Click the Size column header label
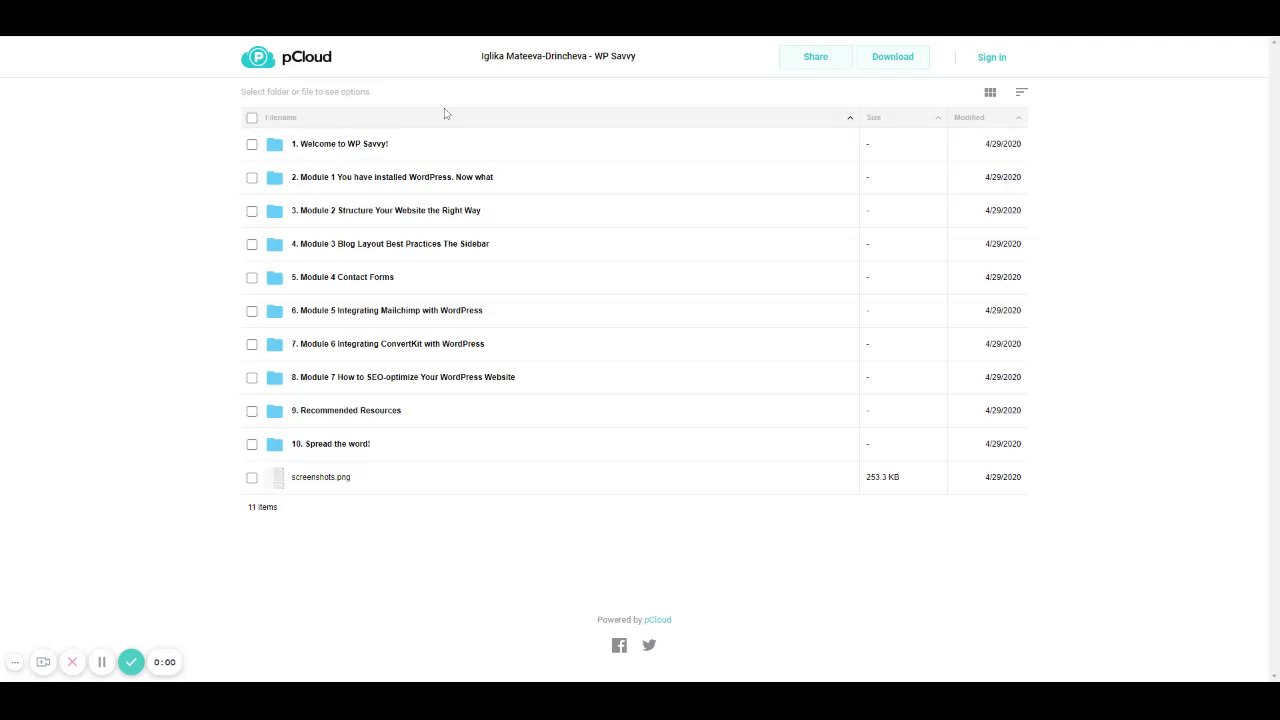The image size is (1280, 720). 874,118
